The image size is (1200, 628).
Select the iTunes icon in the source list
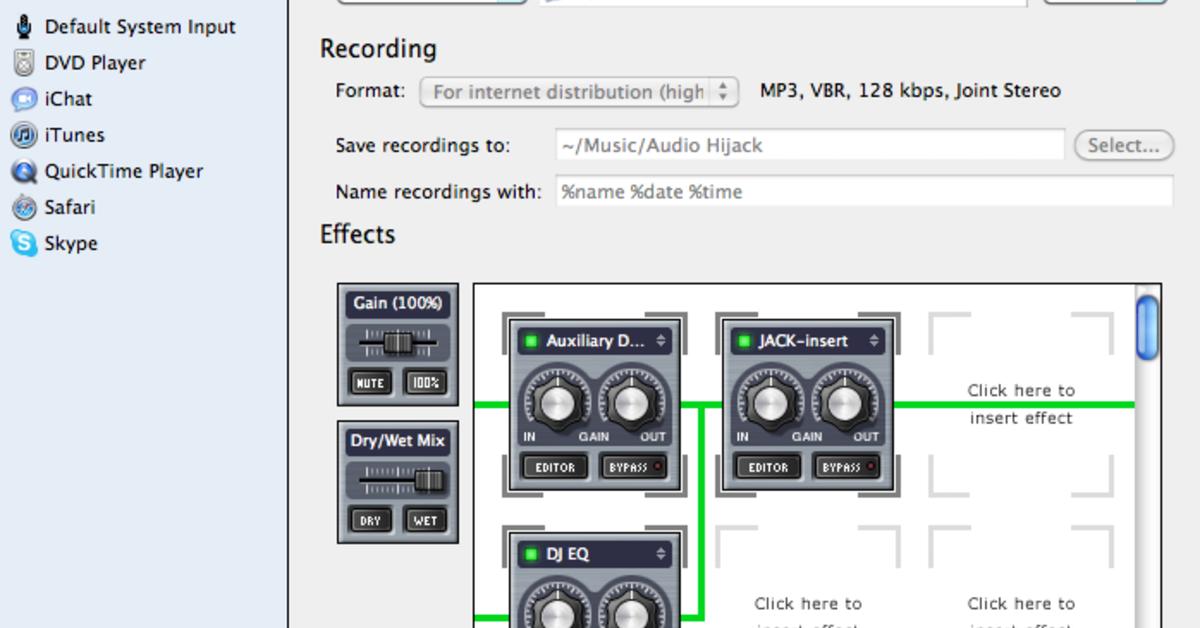click(24, 135)
